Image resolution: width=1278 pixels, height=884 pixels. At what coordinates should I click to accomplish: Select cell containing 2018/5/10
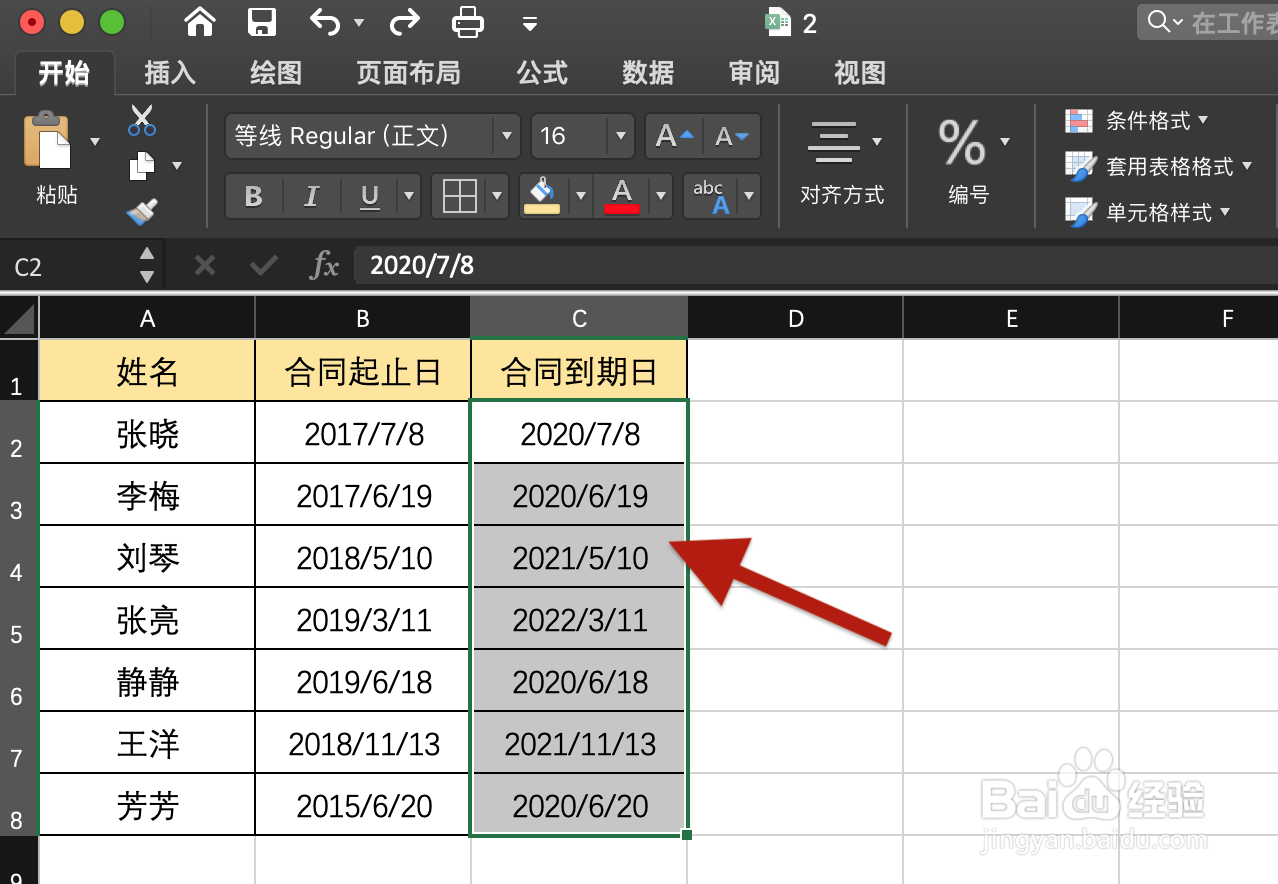coord(363,558)
